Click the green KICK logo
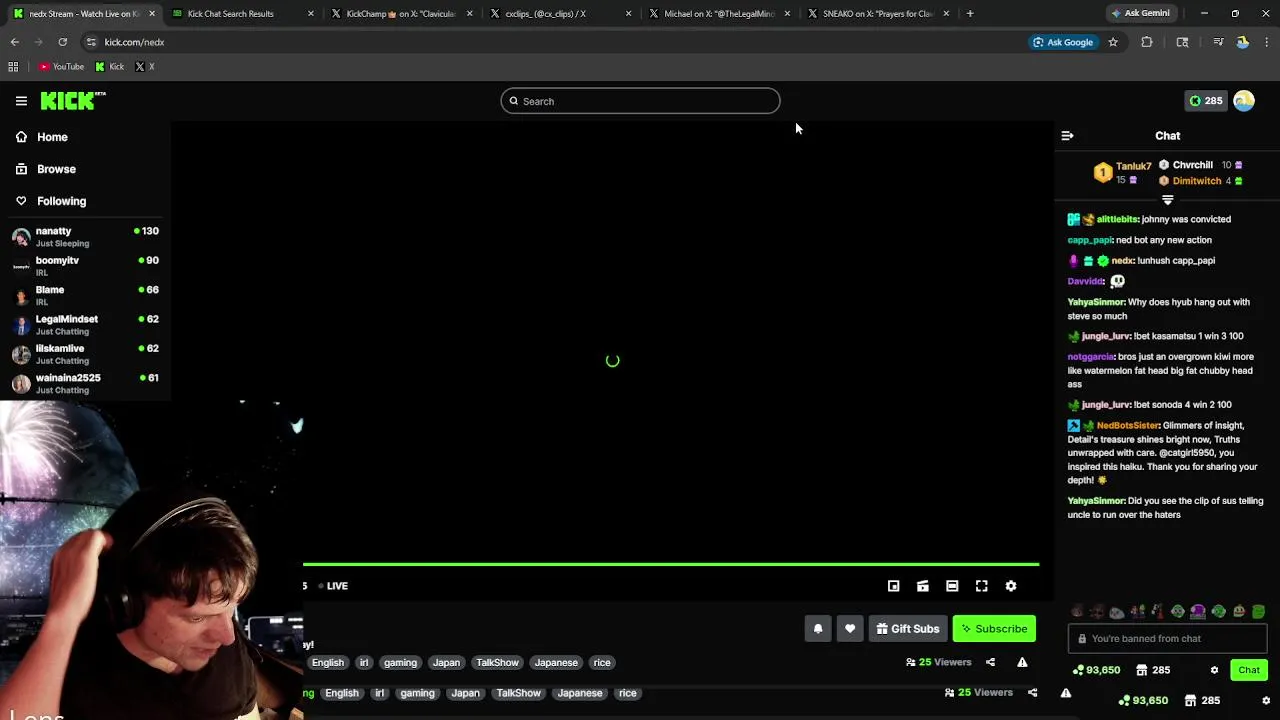1280x720 pixels. (73, 100)
